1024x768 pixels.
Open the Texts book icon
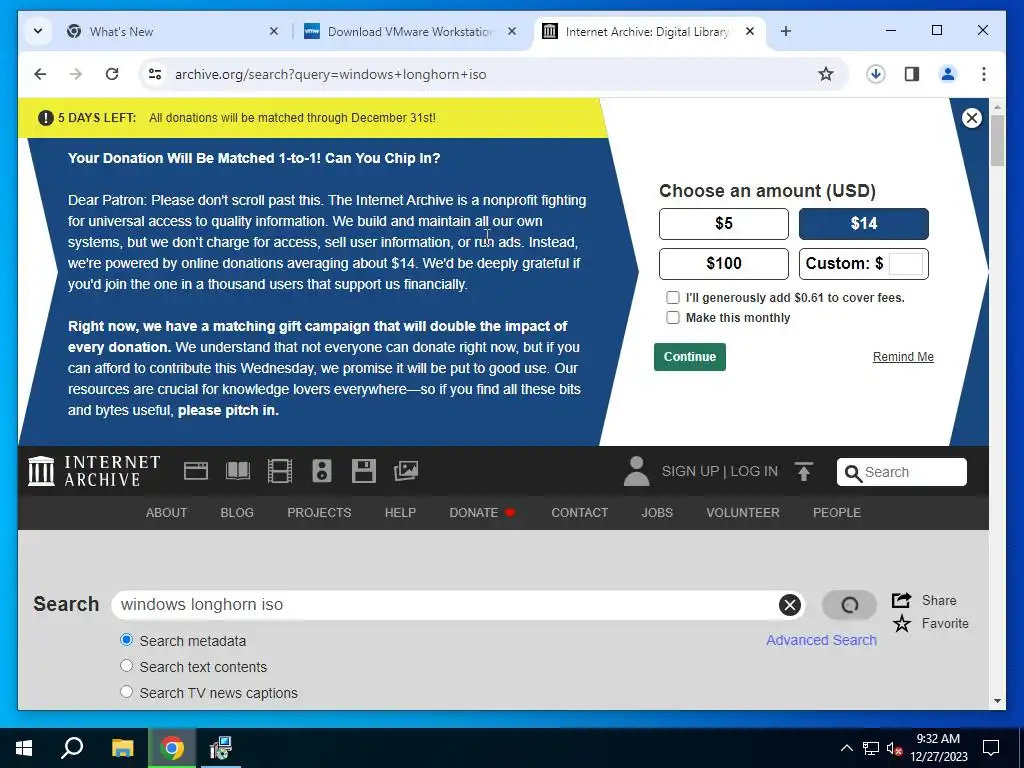tap(238, 471)
